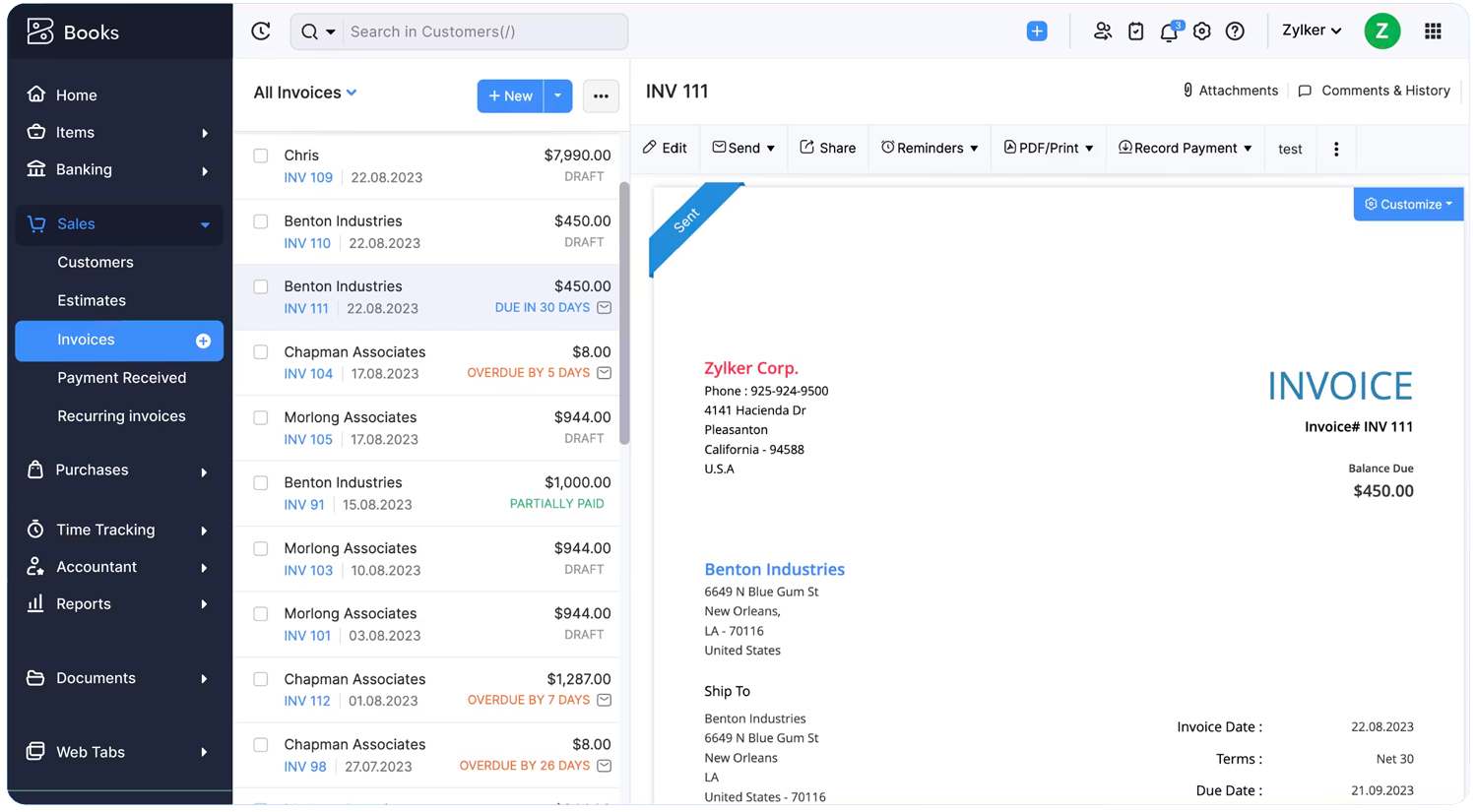The height and width of the screenshot is (812, 1477).
Task: Click the Benton Industries customer link in invoice
Action: [x=774, y=569]
